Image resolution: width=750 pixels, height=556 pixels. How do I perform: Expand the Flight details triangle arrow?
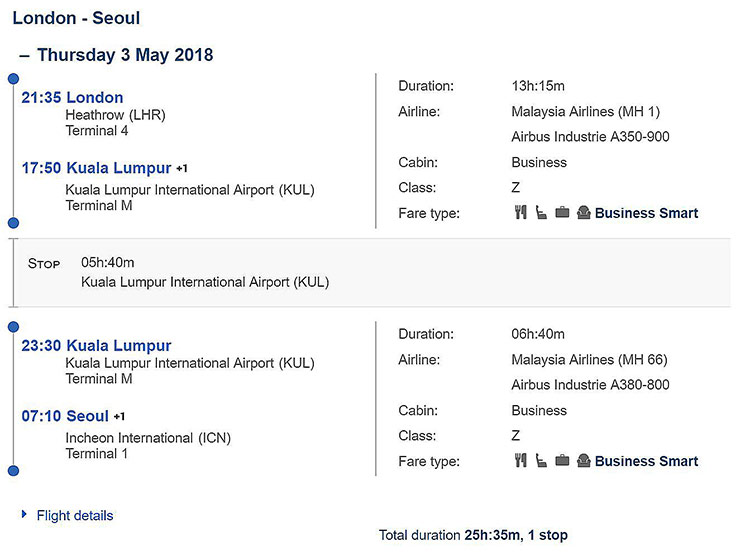point(24,515)
